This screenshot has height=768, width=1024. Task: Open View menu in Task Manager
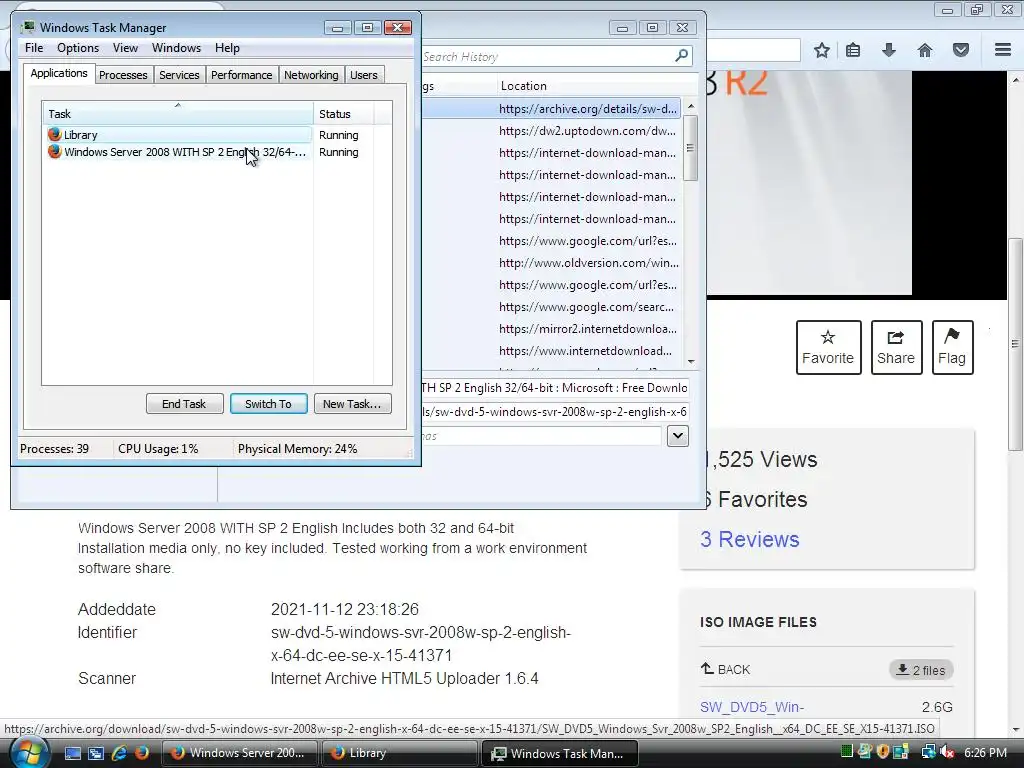click(x=125, y=48)
